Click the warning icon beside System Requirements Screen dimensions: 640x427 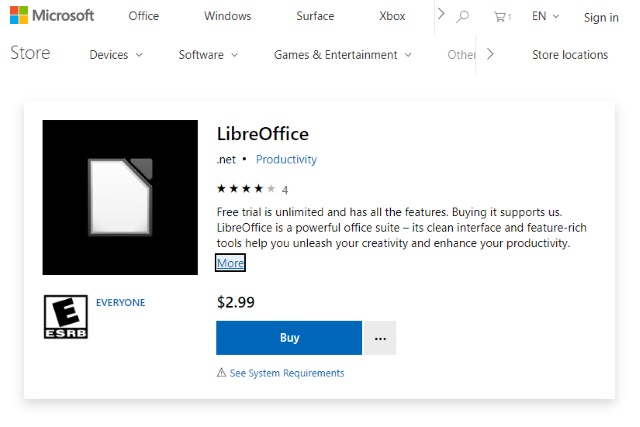221,373
